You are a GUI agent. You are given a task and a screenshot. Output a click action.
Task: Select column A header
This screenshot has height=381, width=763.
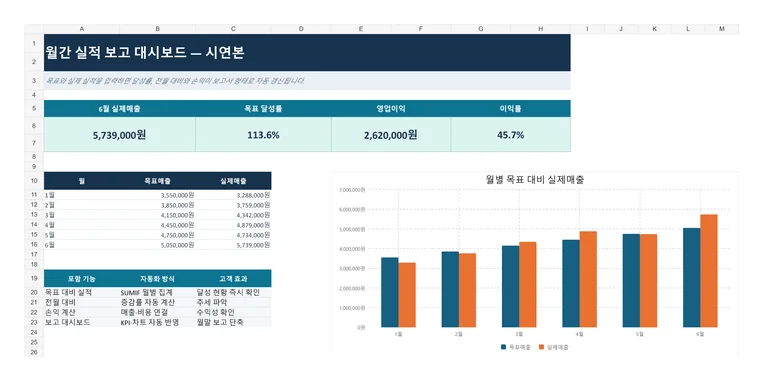[x=81, y=29]
